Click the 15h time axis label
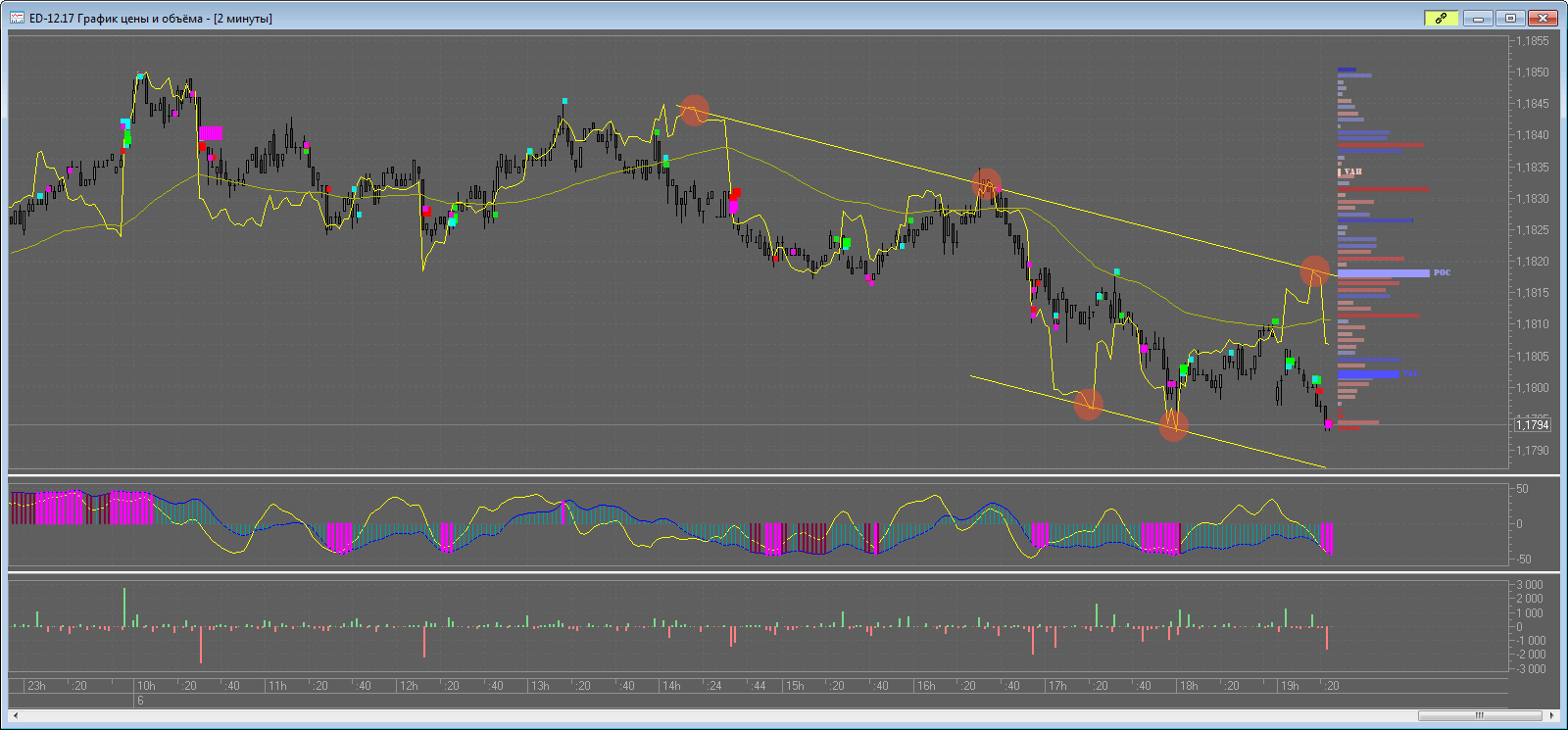This screenshot has height=730, width=1568. pyautogui.click(x=795, y=686)
